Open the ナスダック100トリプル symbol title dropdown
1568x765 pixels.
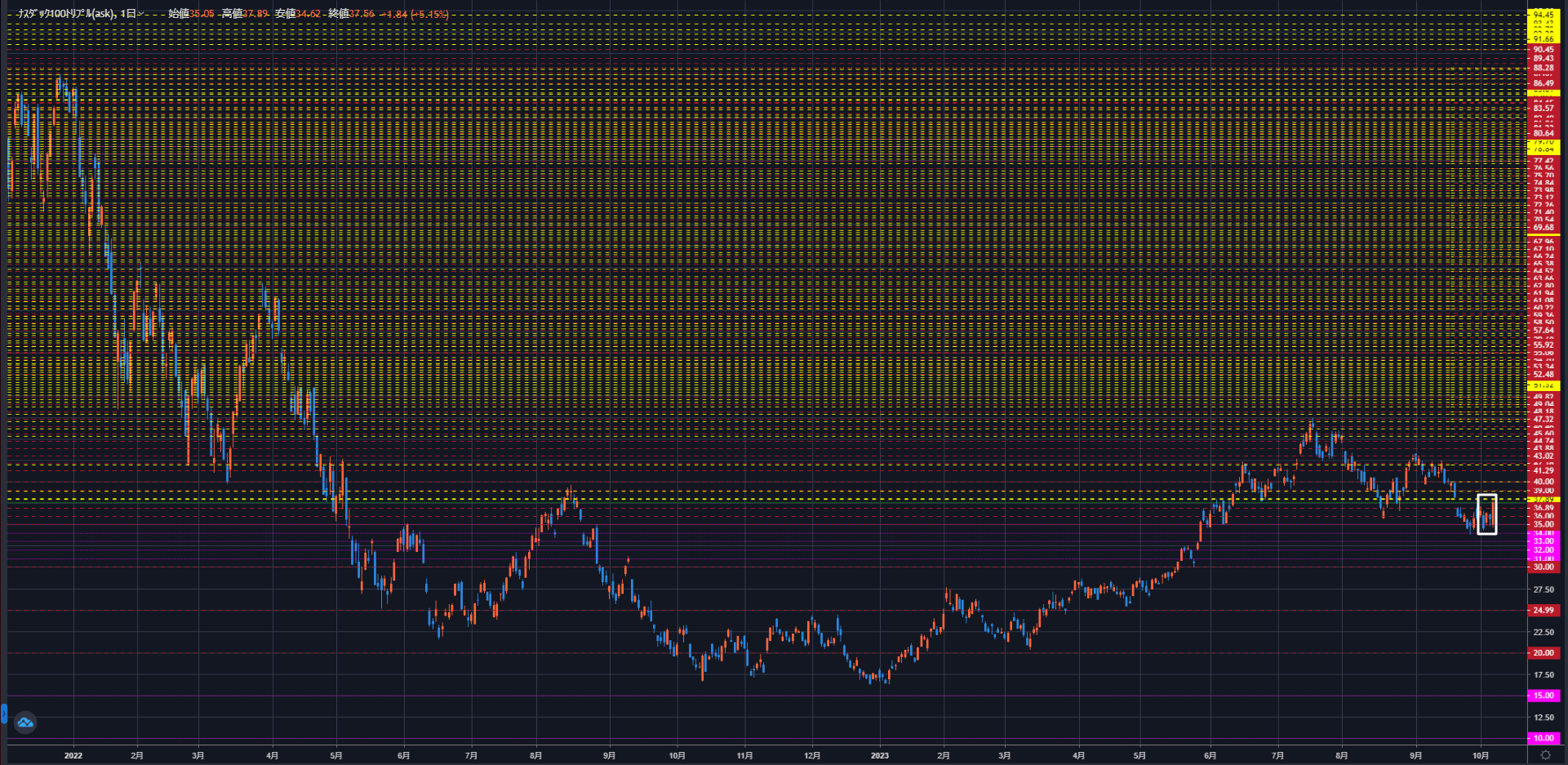pyautogui.click(x=81, y=14)
